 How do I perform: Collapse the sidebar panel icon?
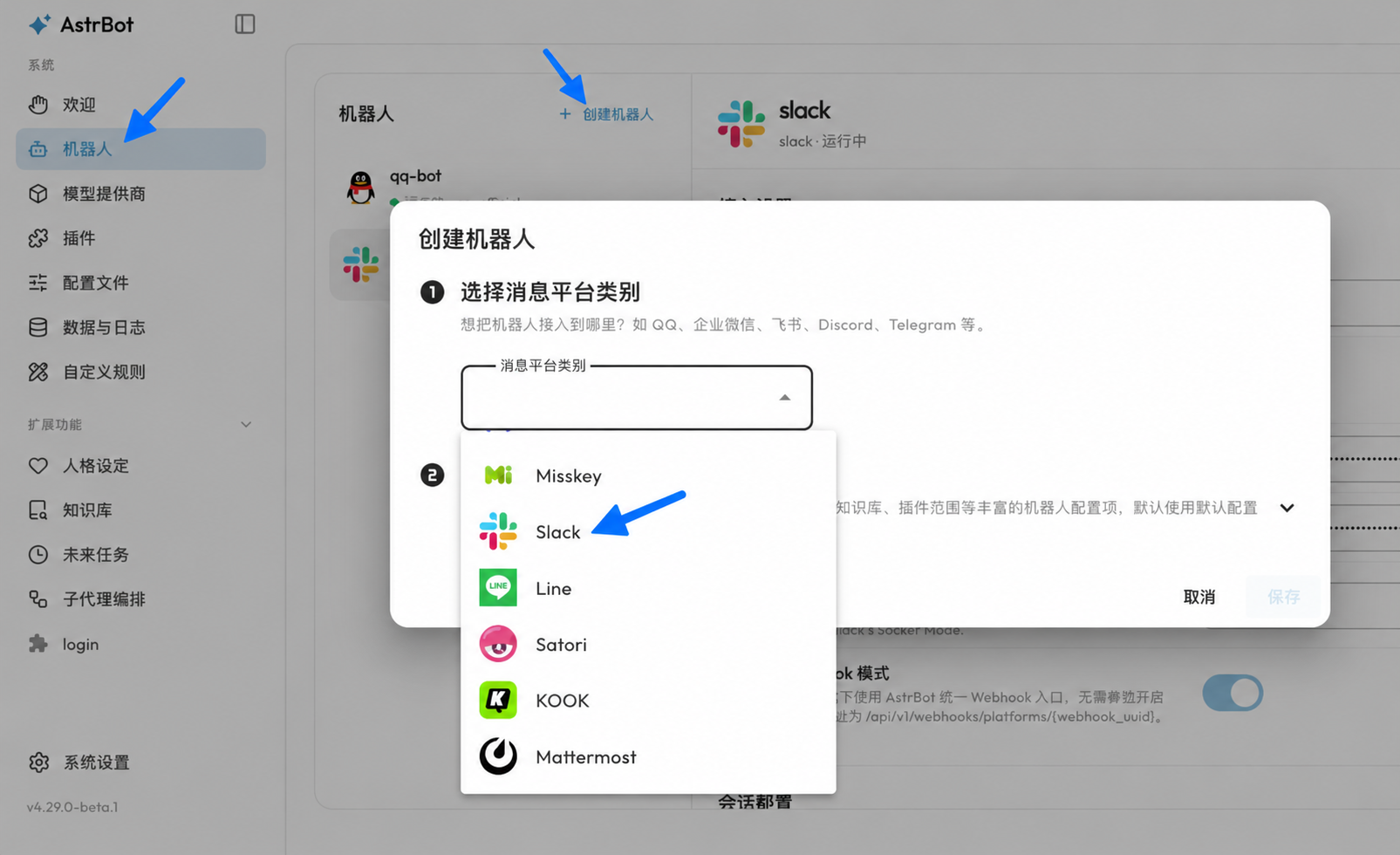[245, 24]
